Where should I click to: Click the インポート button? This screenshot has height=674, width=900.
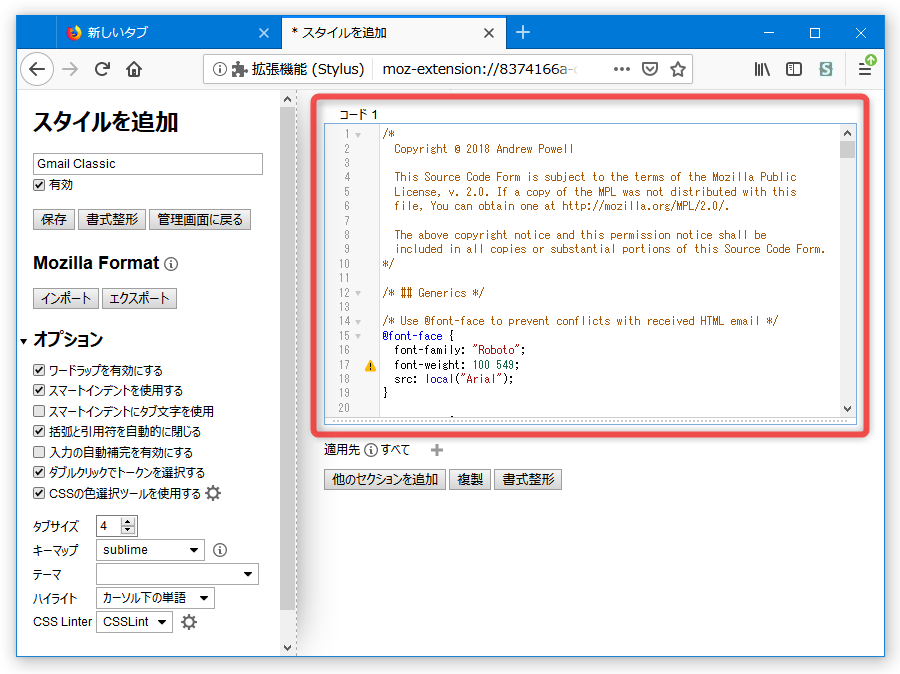[65, 299]
